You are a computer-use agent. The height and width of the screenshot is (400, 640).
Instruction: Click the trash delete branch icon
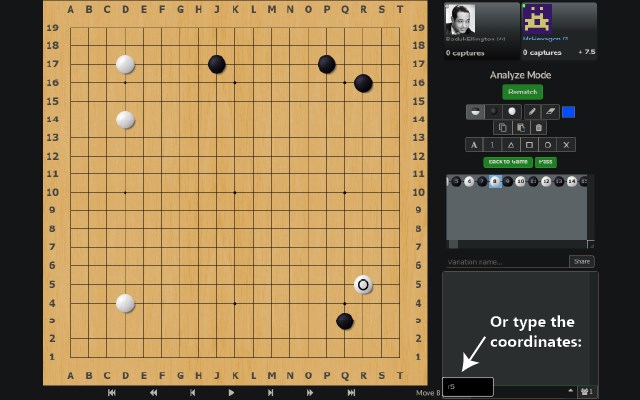point(538,128)
